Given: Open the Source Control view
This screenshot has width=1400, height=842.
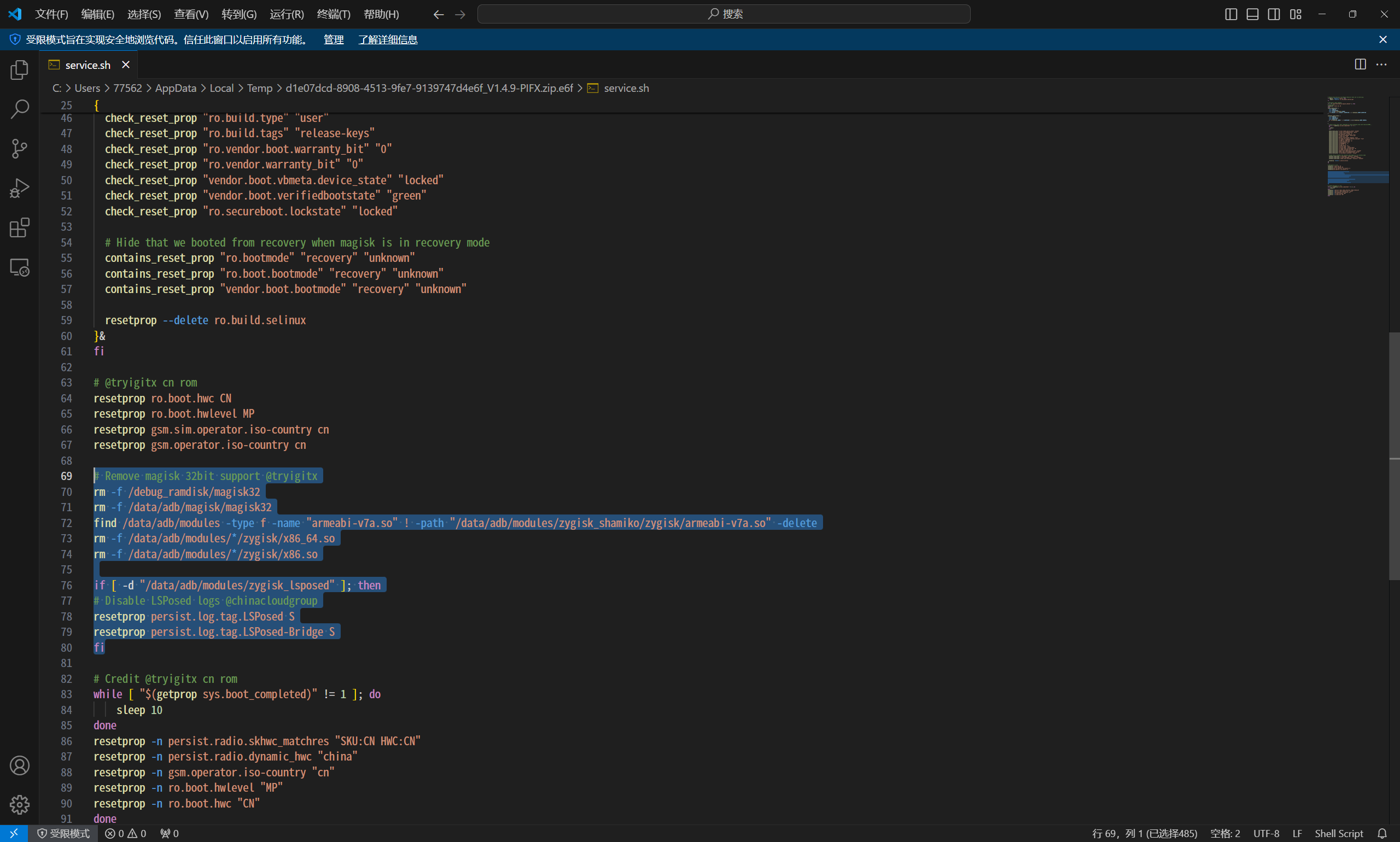Looking at the screenshot, I should coord(19,149).
